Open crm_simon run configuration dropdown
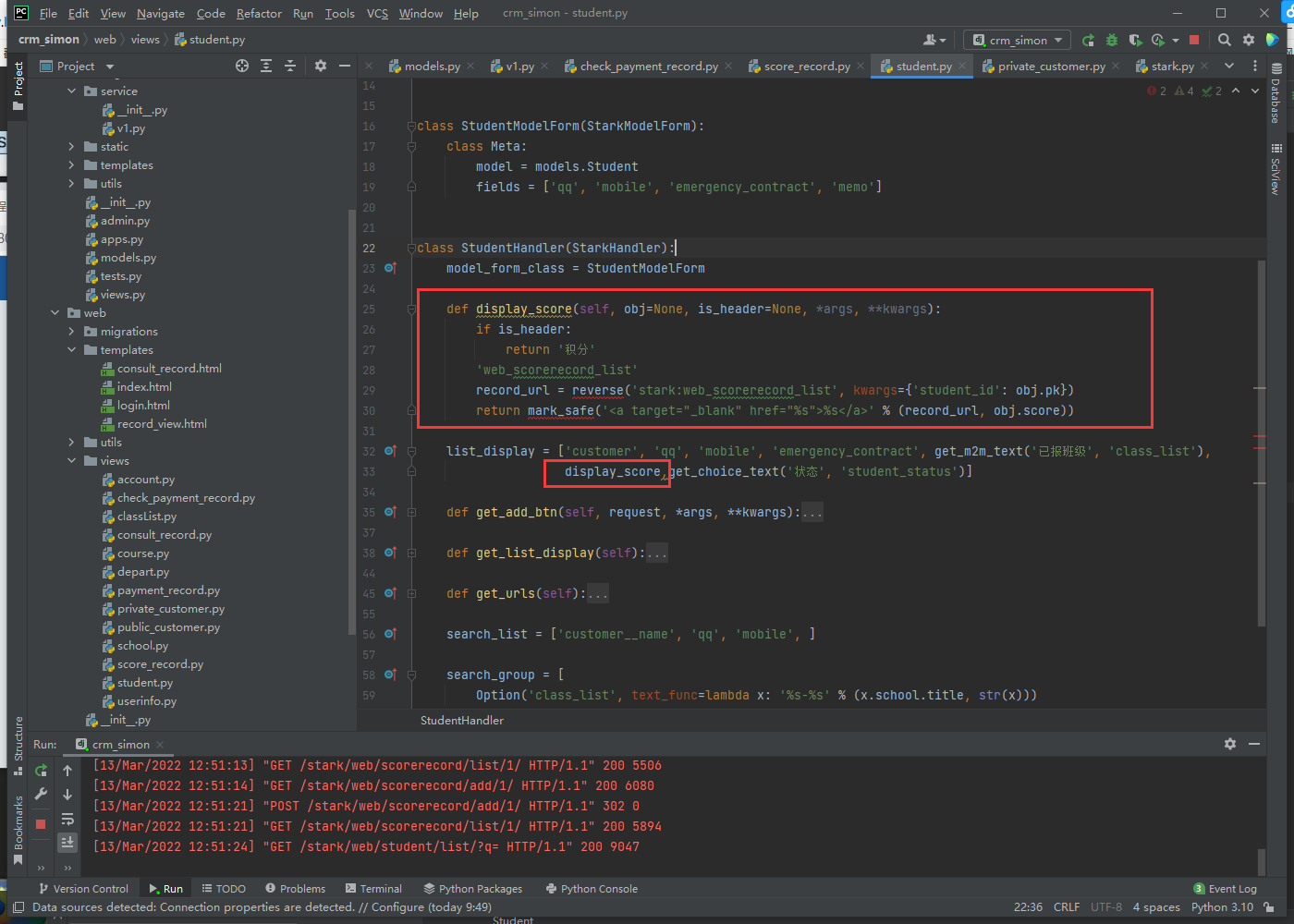 1018,40
